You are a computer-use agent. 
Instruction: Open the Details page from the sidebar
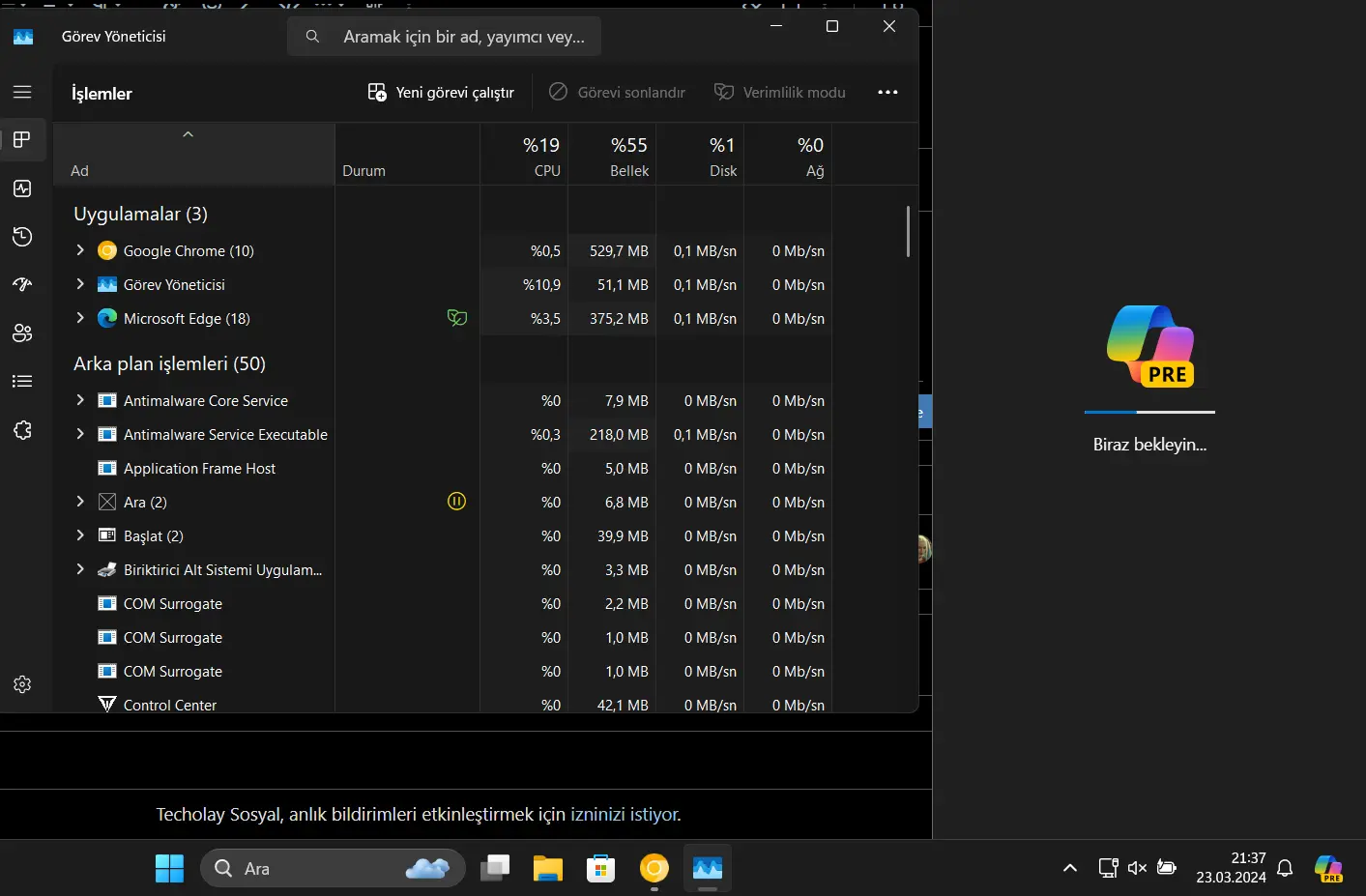pos(22,381)
